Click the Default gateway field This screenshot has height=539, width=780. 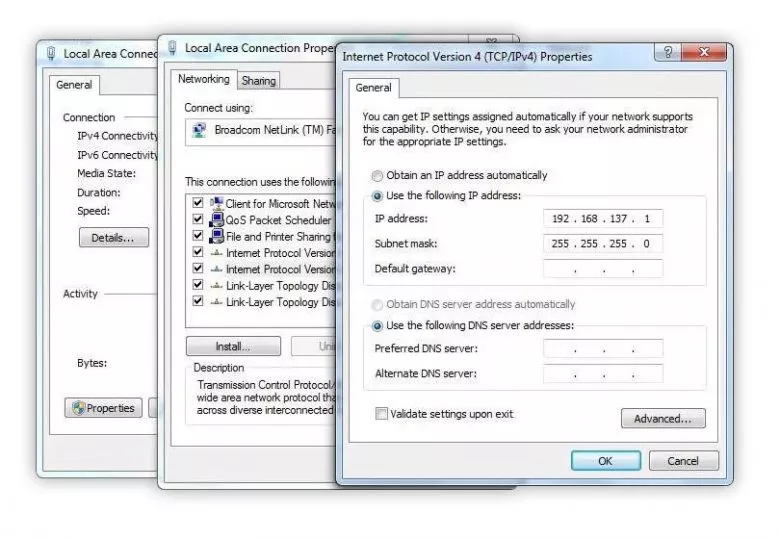coord(603,269)
